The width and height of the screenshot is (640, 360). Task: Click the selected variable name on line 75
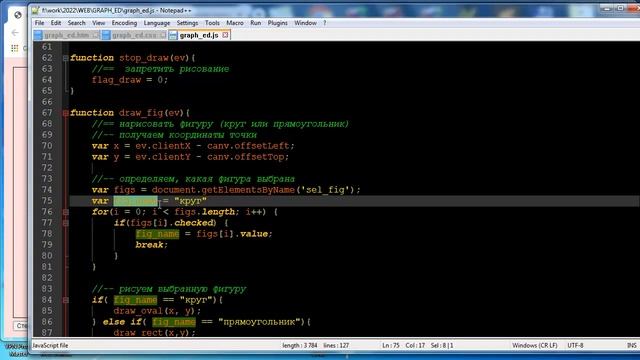coord(136,201)
